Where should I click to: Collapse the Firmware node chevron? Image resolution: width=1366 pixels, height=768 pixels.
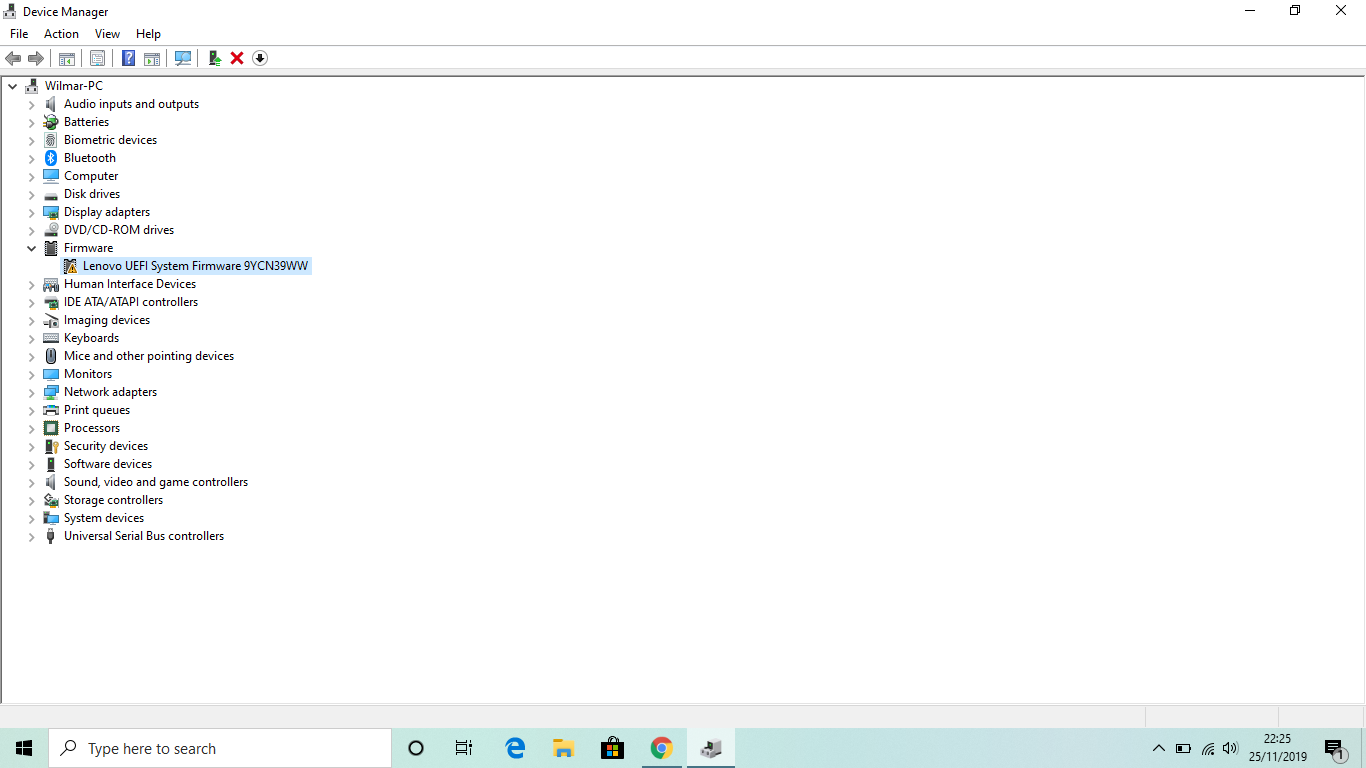point(31,248)
